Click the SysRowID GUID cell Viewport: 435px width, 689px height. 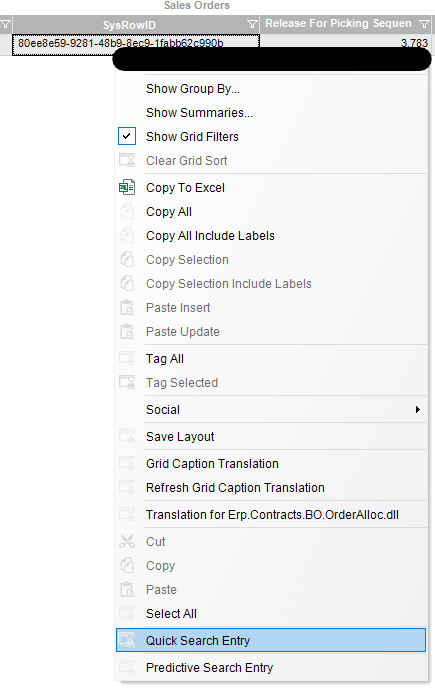[136, 44]
